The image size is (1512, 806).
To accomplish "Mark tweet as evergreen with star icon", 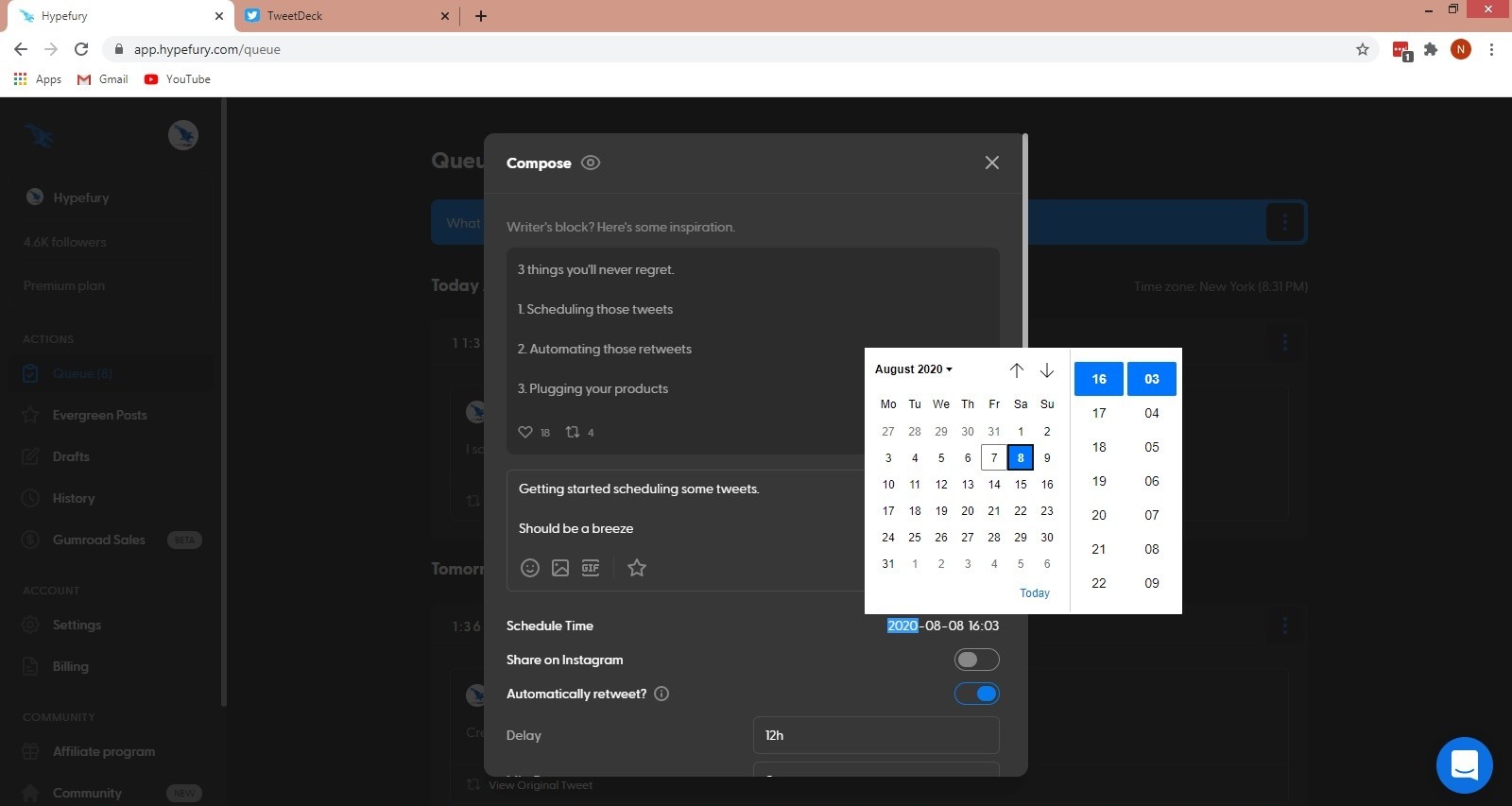I will [637, 568].
